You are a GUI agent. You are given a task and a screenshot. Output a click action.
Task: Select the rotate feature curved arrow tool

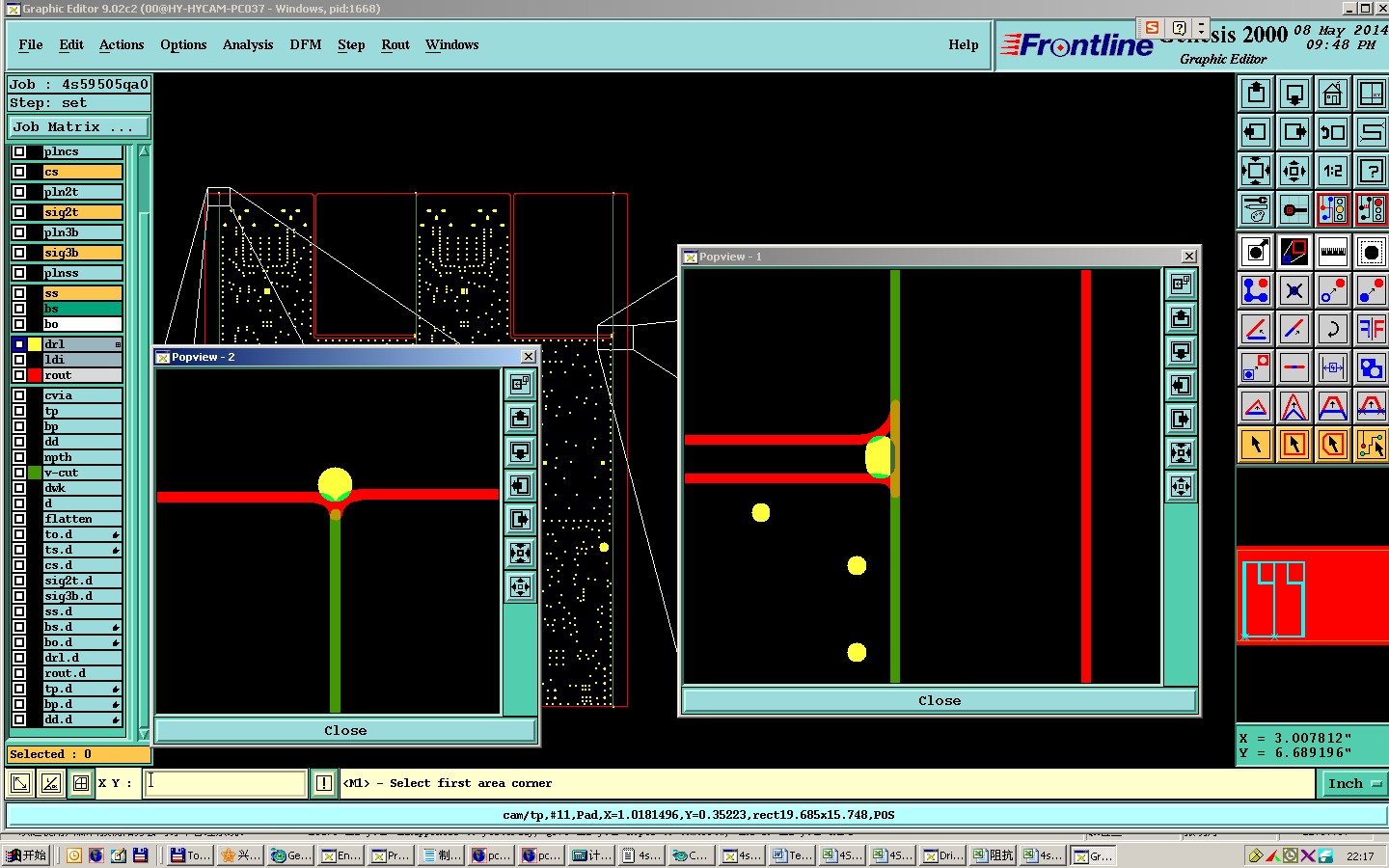pyautogui.click(x=1333, y=329)
